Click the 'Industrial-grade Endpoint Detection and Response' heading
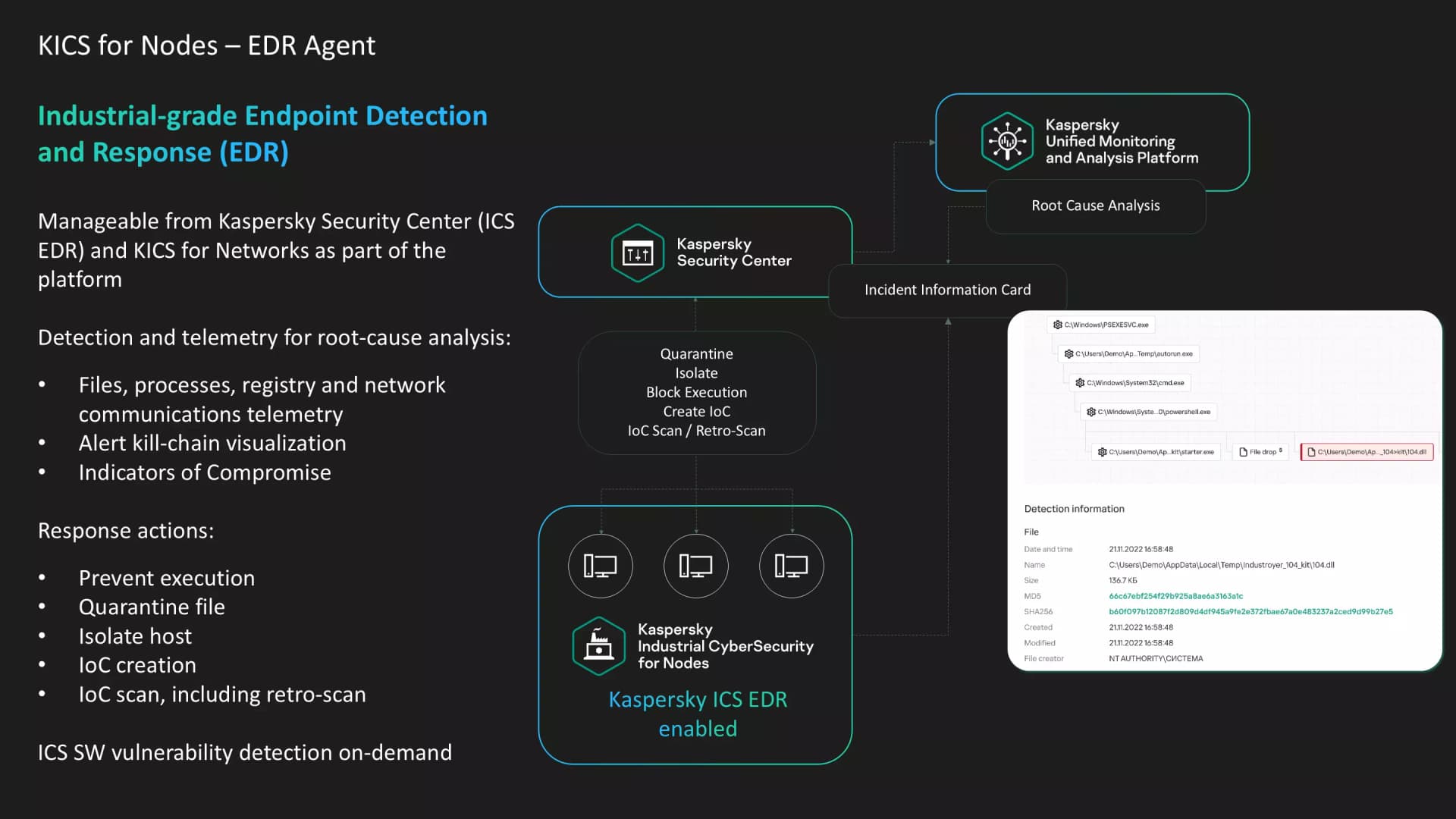 pos(262,134)
